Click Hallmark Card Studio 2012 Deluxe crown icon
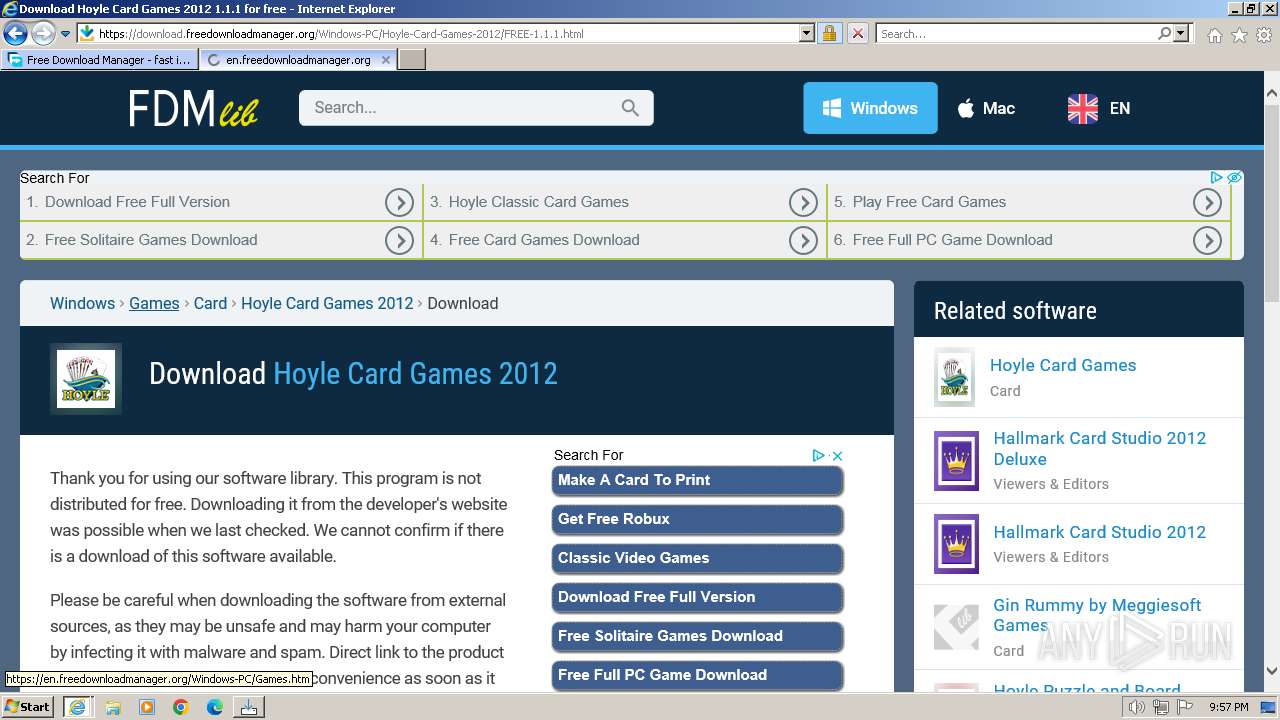 (x=956, y=461)
